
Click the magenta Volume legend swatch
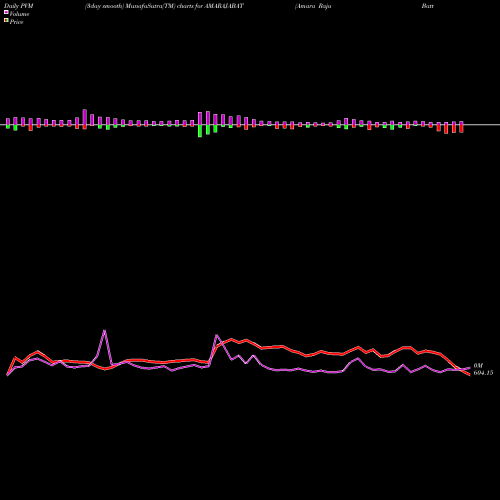(6, 12)
